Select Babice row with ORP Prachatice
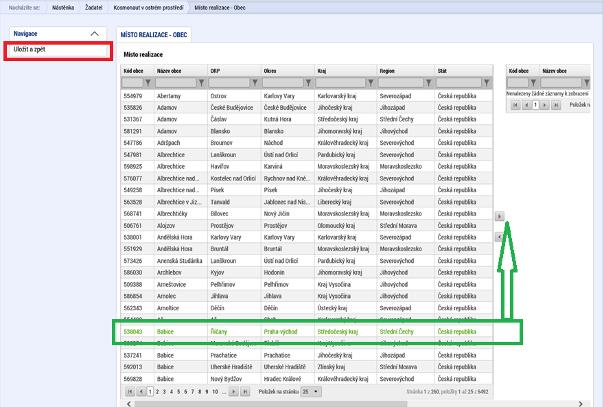 coord(307,355)
